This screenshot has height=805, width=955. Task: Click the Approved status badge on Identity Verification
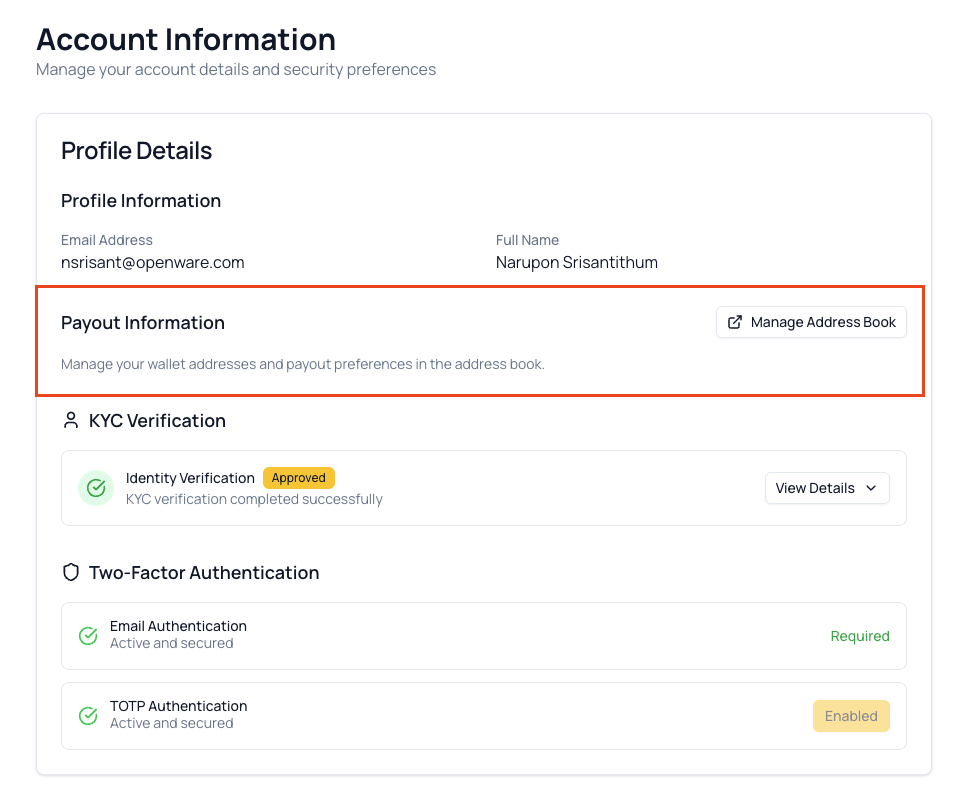click(x=299, y=478)
